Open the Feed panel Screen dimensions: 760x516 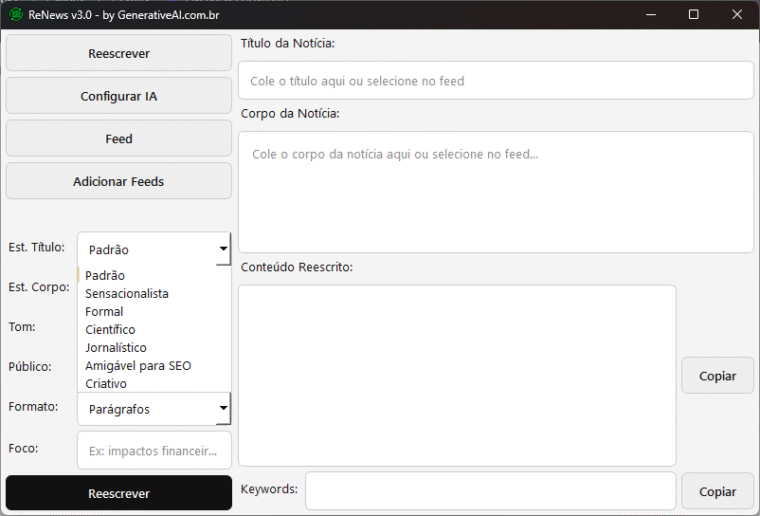119,139
